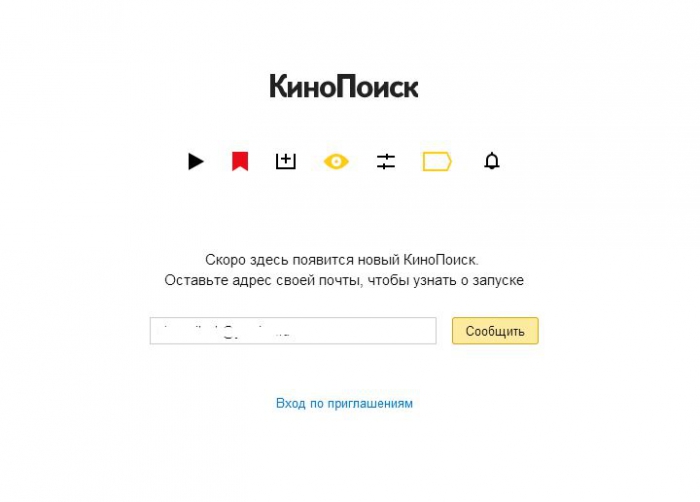The height and width of the screenshot is (502, 700).
Task: Click the icon right of the yellow eye
Action: [x=386, y=161]
